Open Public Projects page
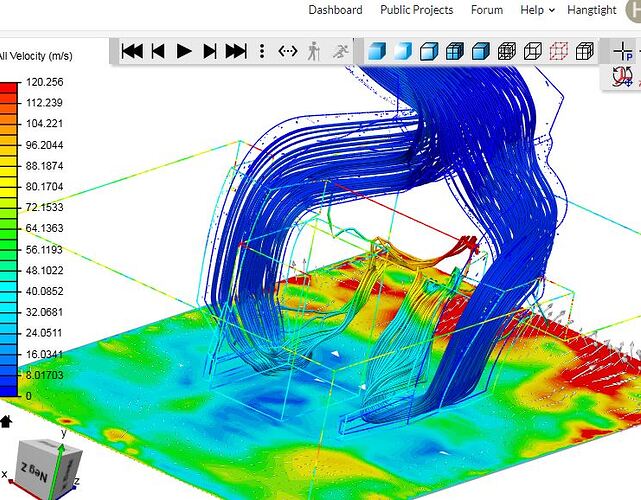The image size is (641, 500). click(x=417, y=10)
